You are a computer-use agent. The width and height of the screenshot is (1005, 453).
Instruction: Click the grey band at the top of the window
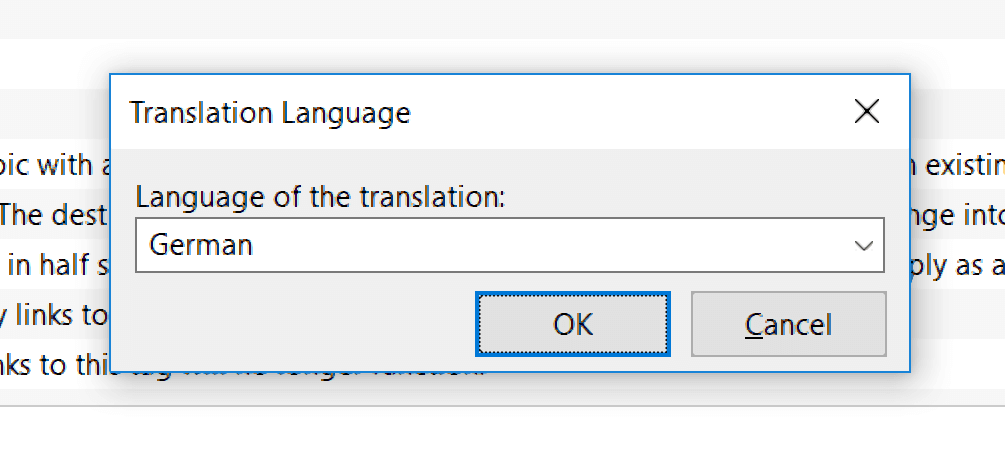coord(502,19)
